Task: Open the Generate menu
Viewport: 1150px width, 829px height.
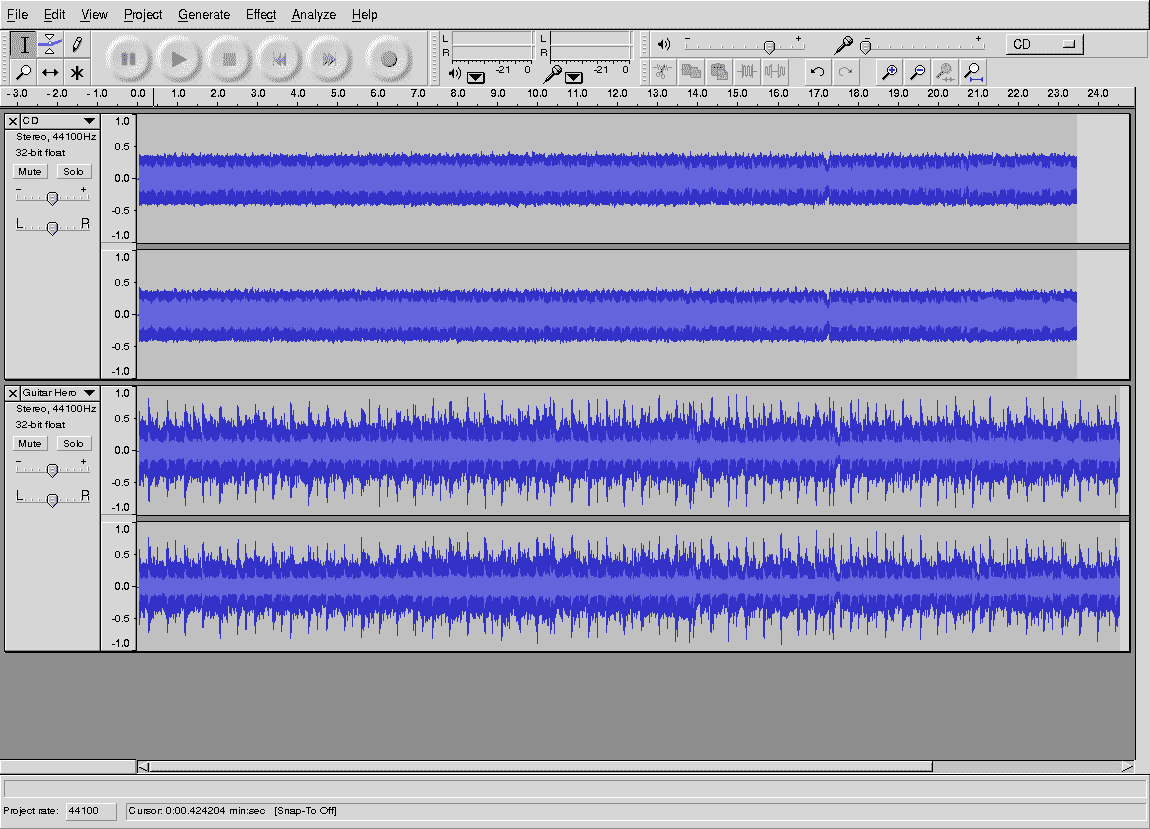Action: [204, 14]
